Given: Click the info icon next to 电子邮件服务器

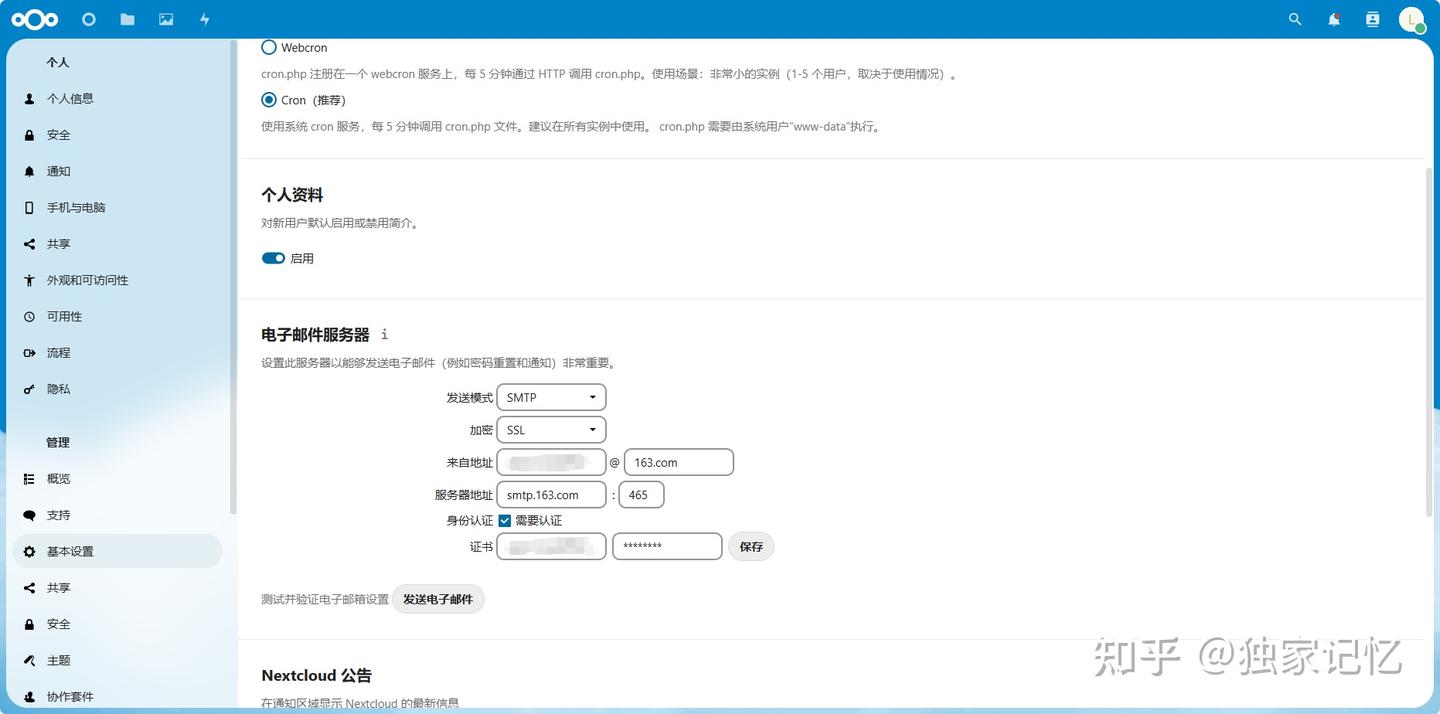Looking at the screenshot, I should coord(384,334).
